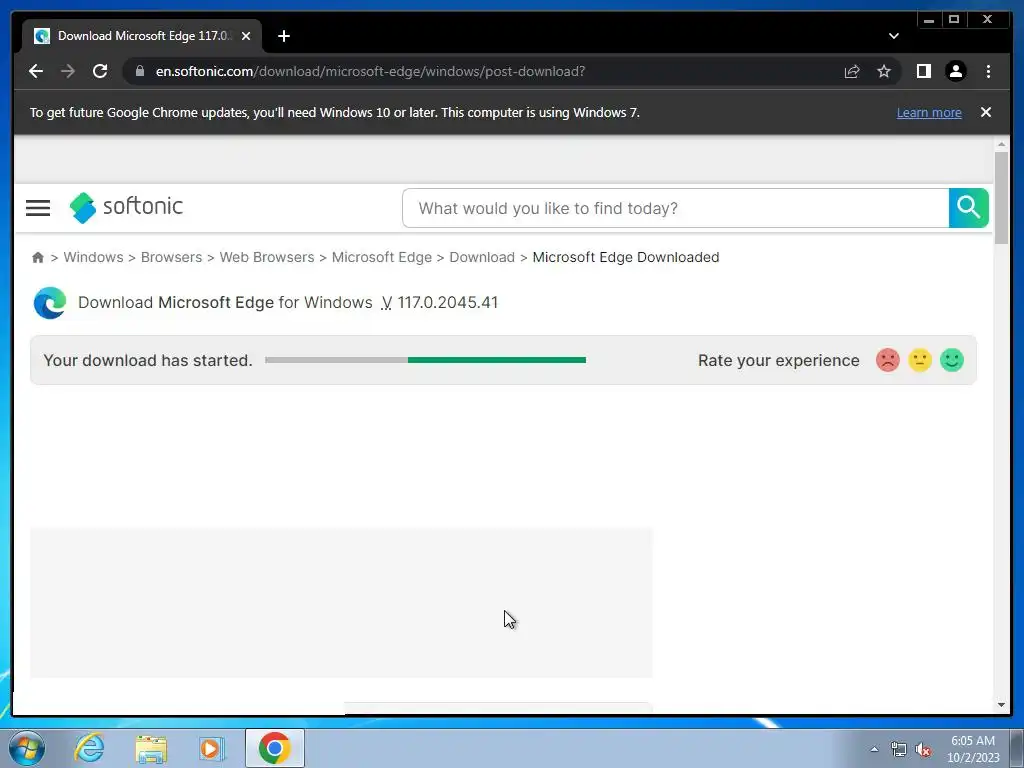
Task: Click the teal search magnifier button
Action: click(x=968, y=208)
